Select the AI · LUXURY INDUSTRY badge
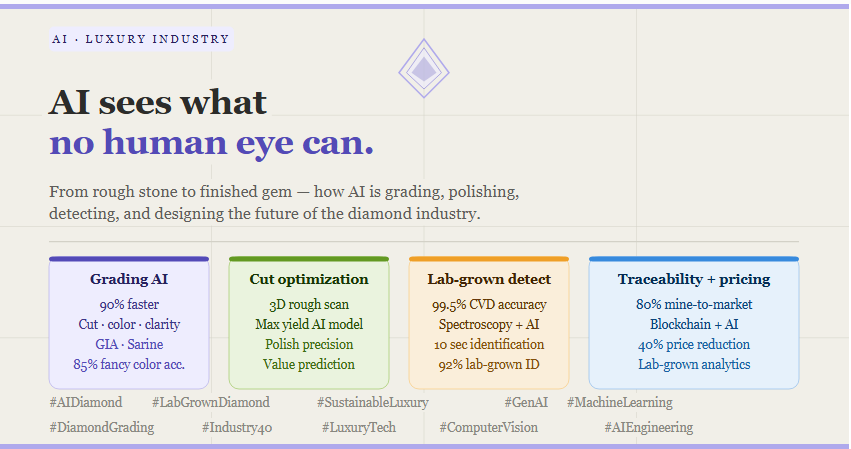 [x=141, y=39]
